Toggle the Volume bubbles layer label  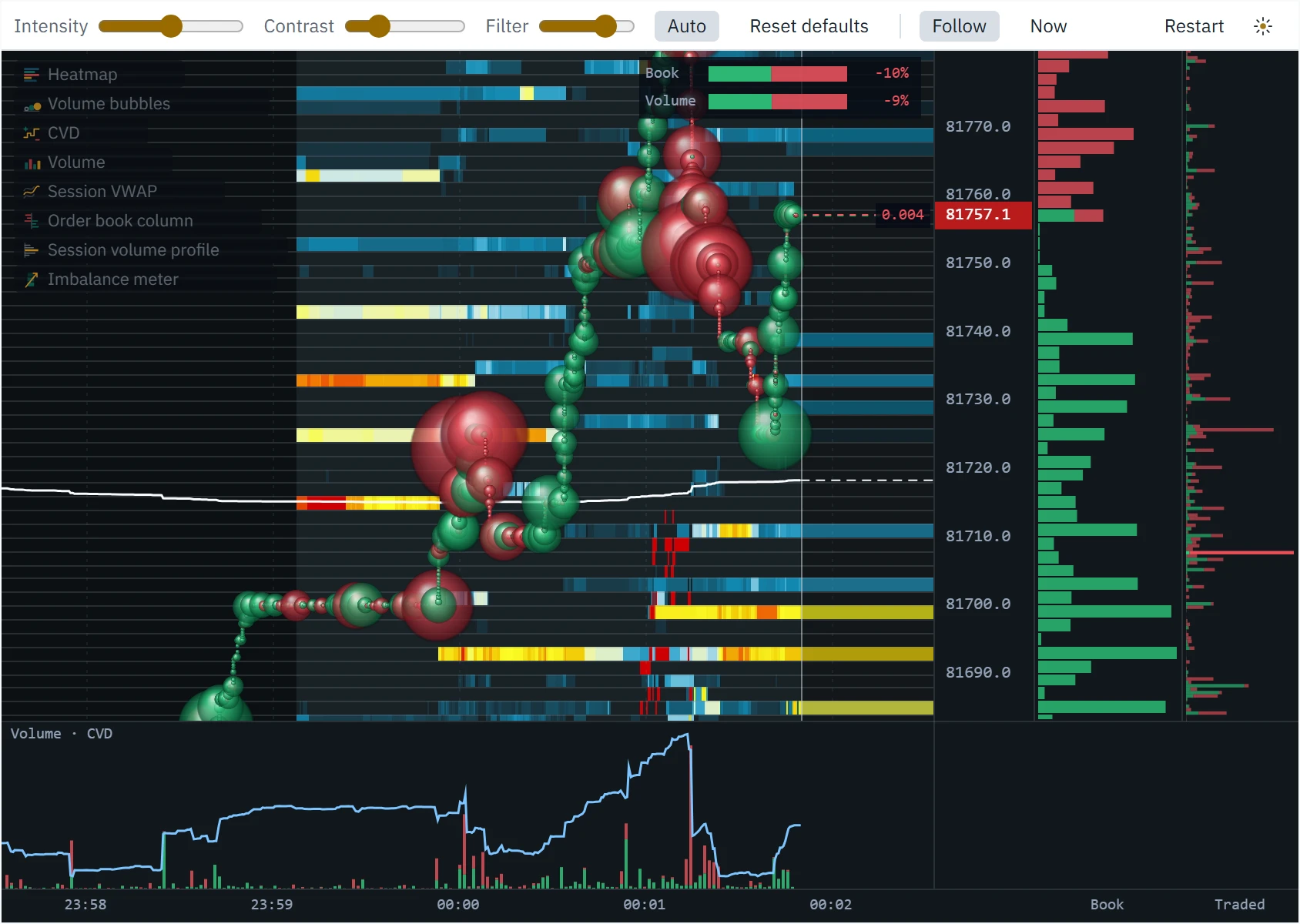[x=109, y=104]
